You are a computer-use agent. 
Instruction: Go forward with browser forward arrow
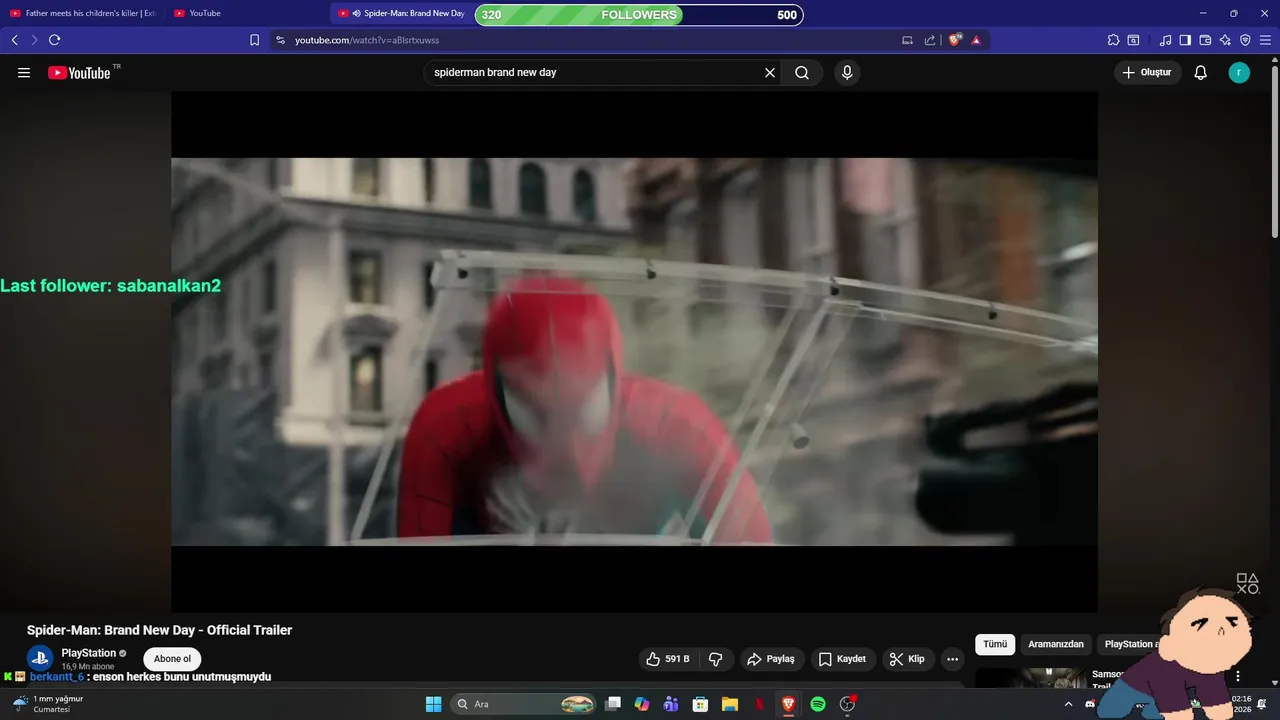[34, 40]
